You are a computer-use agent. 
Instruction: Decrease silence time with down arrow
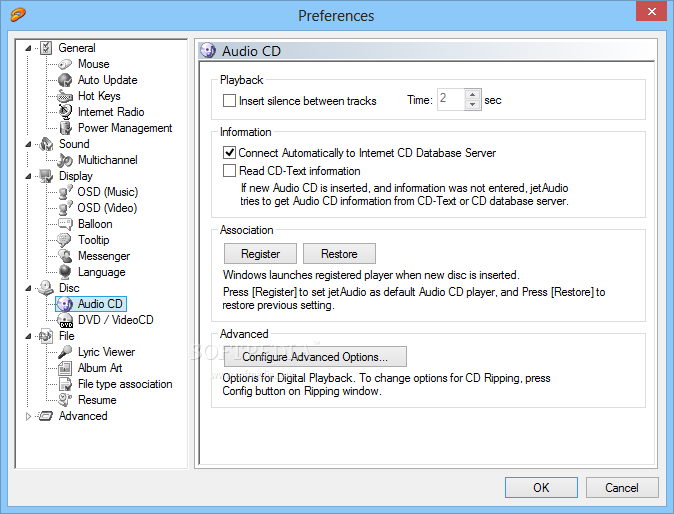[x=472, y=104]
